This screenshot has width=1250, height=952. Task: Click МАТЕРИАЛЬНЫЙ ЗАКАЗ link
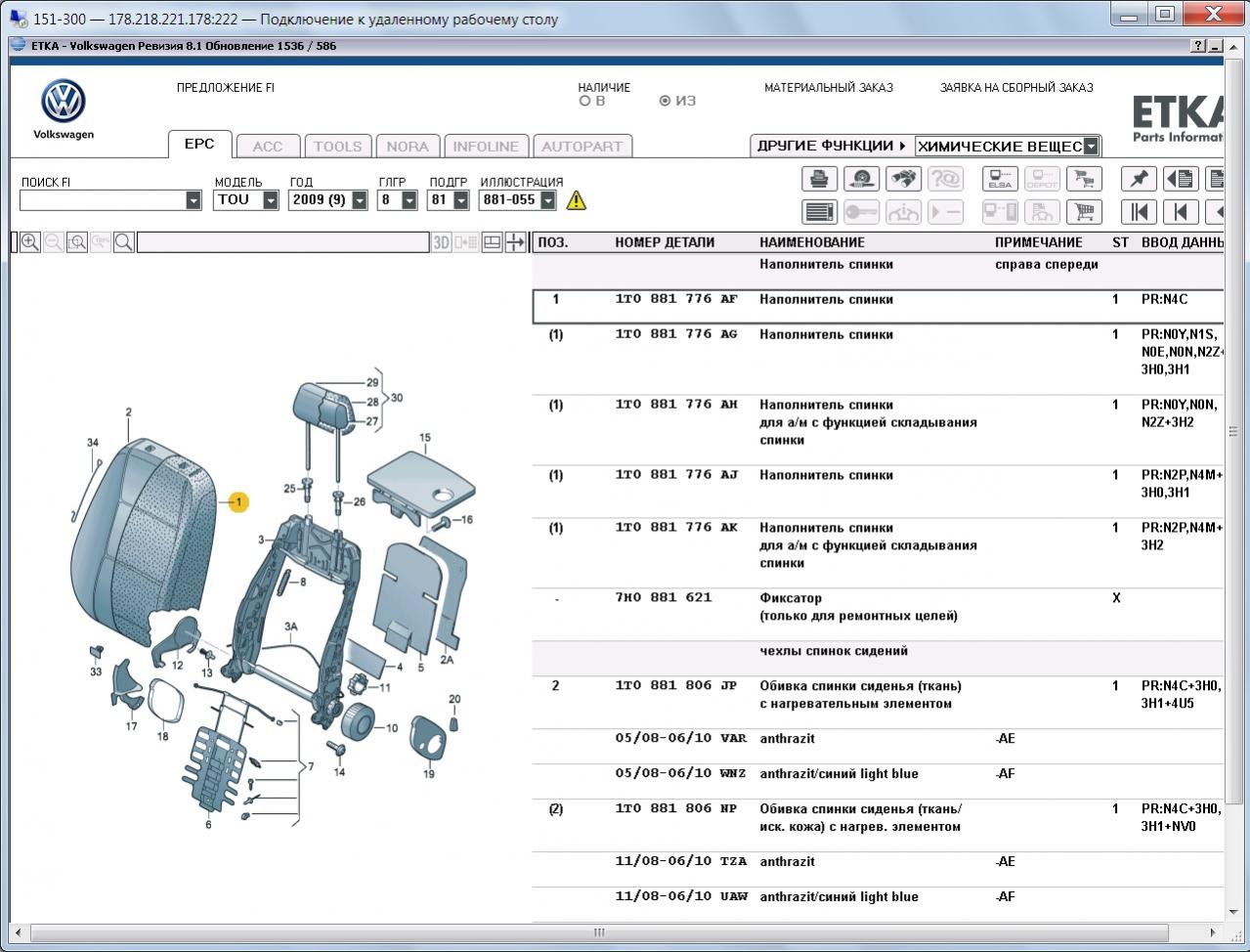coord(829,88)
